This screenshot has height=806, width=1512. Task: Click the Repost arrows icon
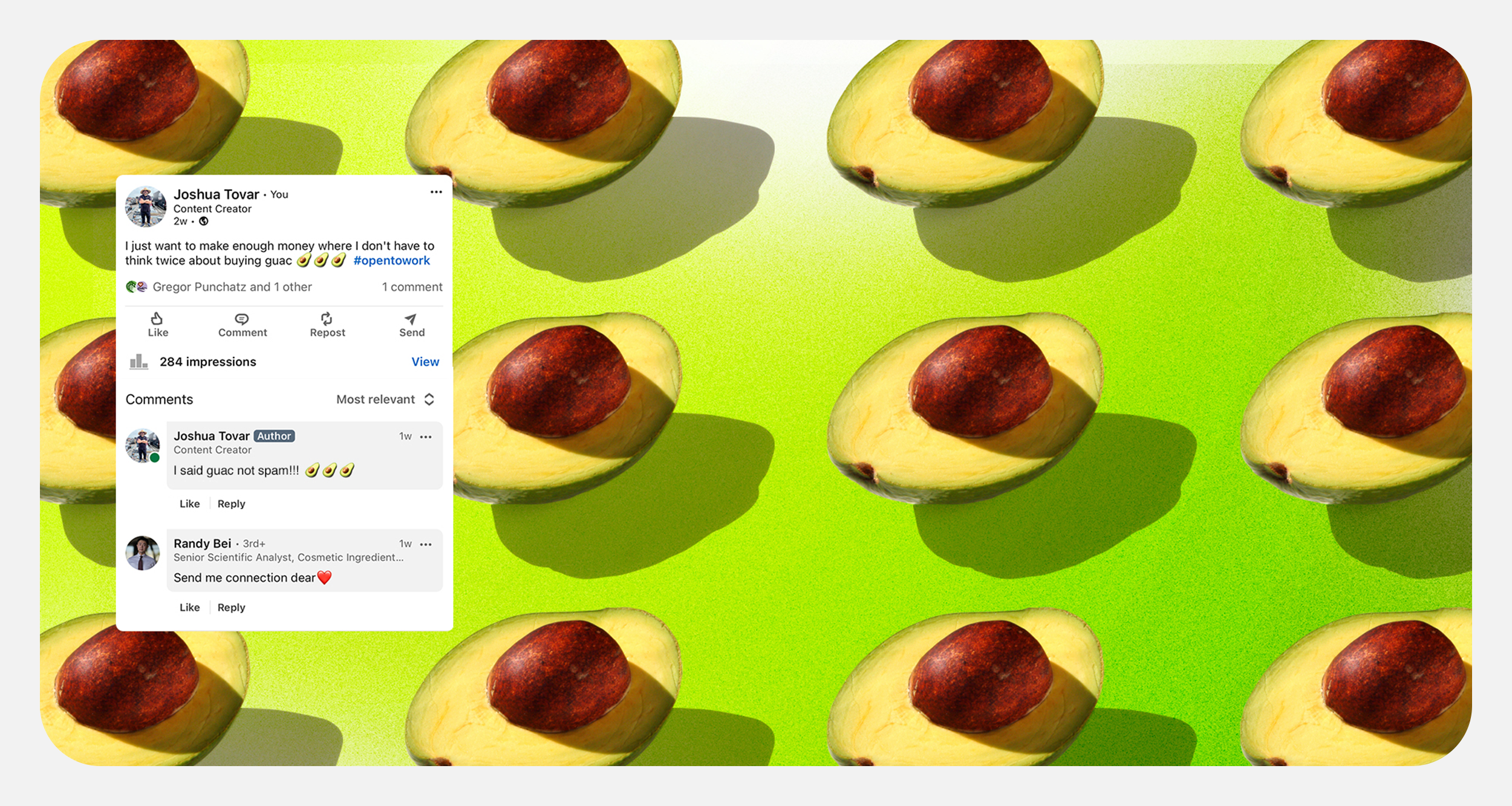327,319
